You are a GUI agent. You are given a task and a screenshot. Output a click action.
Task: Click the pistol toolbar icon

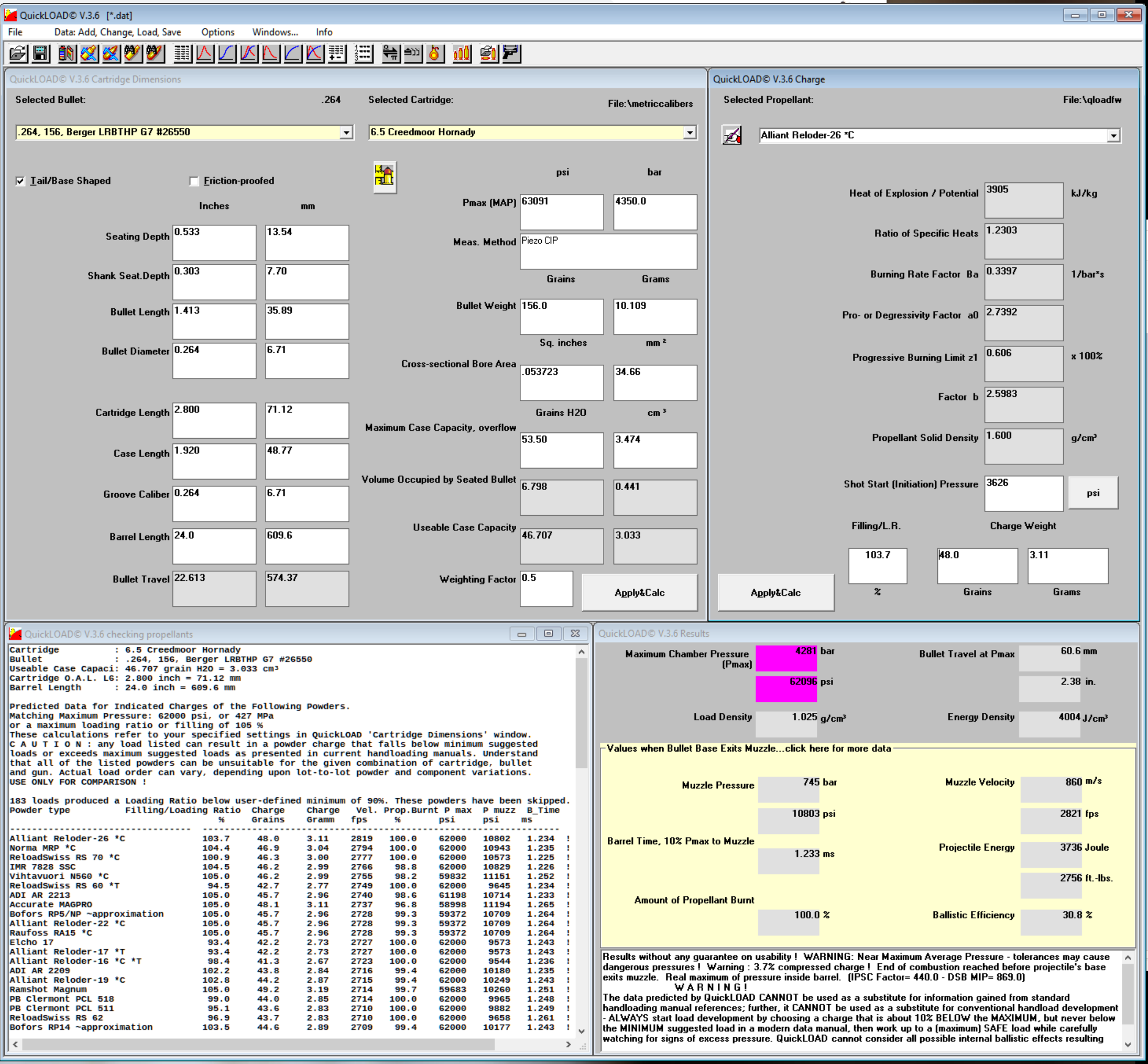pyautogui.click(x=511, y=53)
